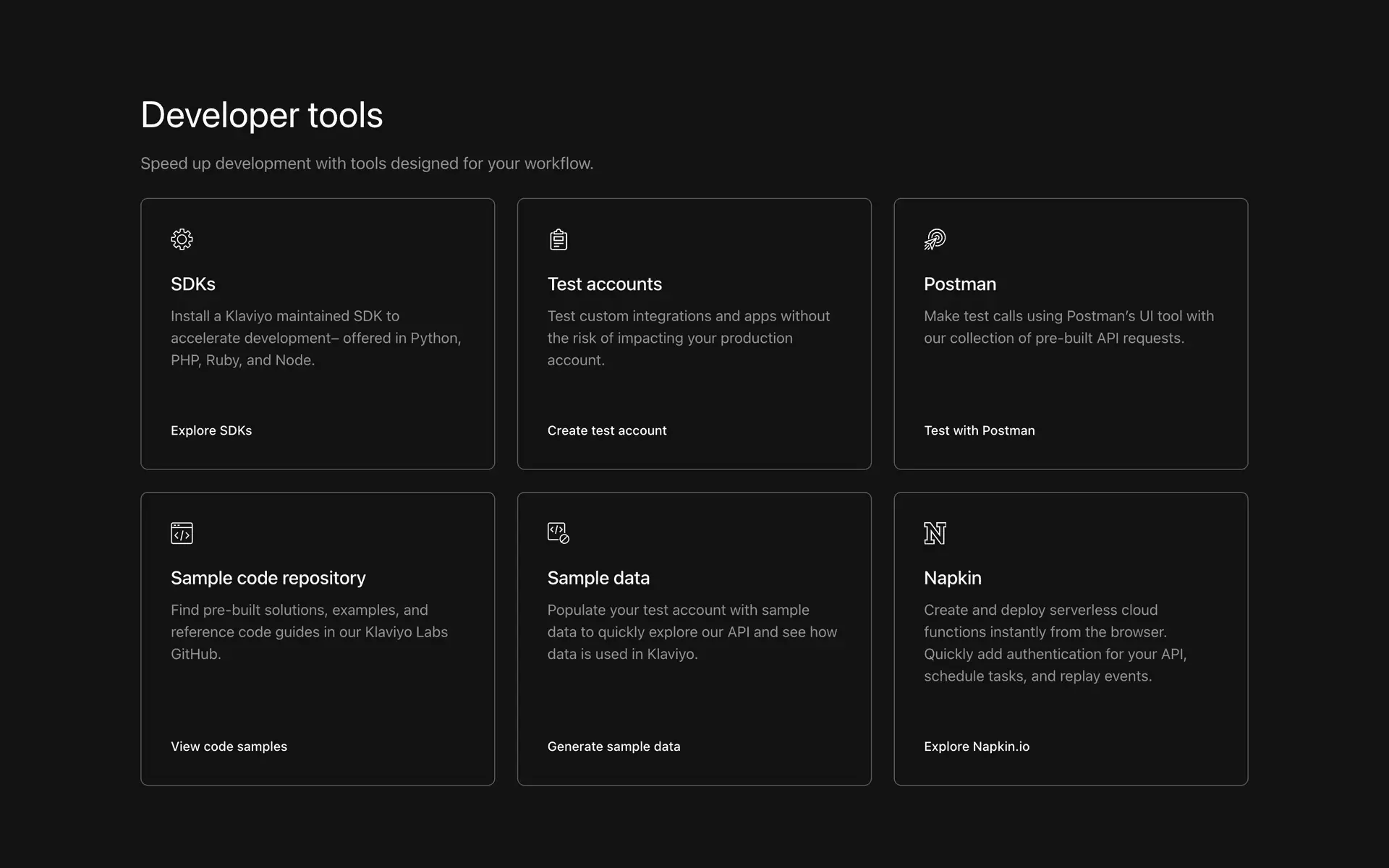The width and height of the screenshot is (1389, 868).
Task: Click the SDKs card title
Action: coord(193,284)
